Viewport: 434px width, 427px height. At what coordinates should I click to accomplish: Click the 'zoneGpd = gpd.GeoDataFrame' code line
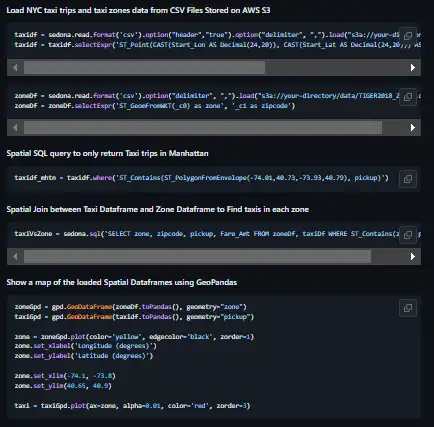pos(130,307)
